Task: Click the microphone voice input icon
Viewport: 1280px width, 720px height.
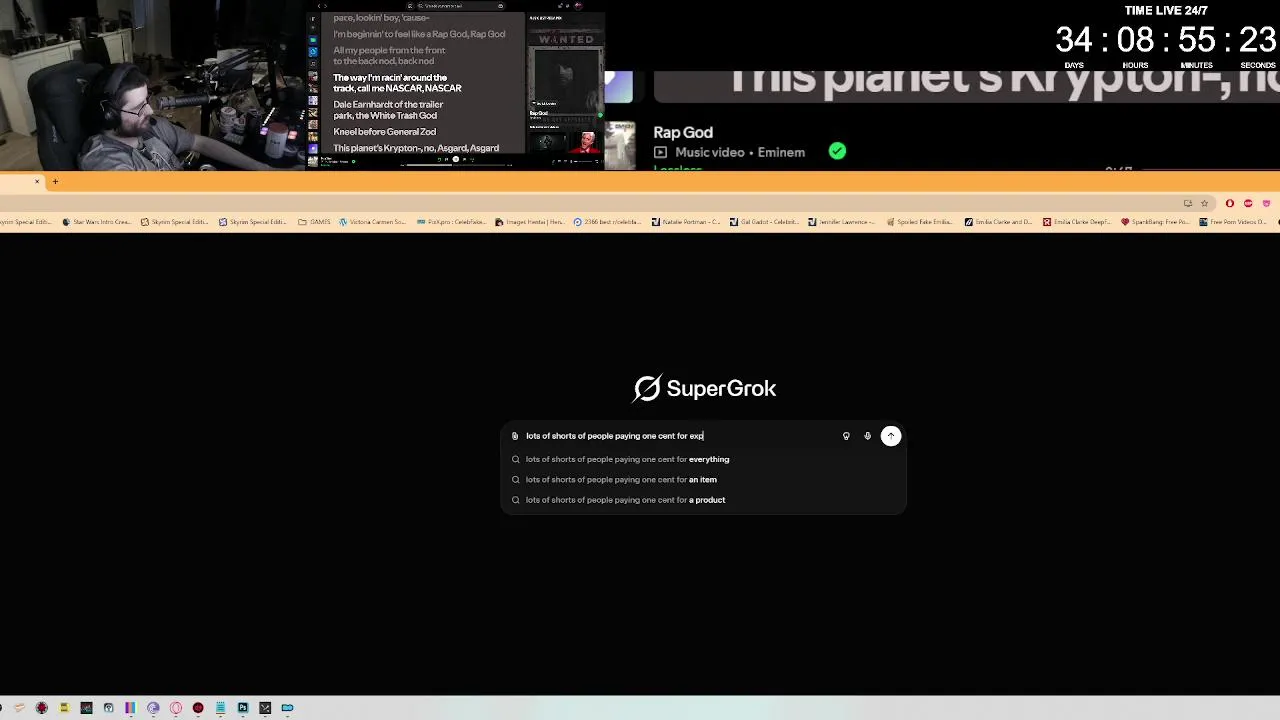Action: coord(867,436)
